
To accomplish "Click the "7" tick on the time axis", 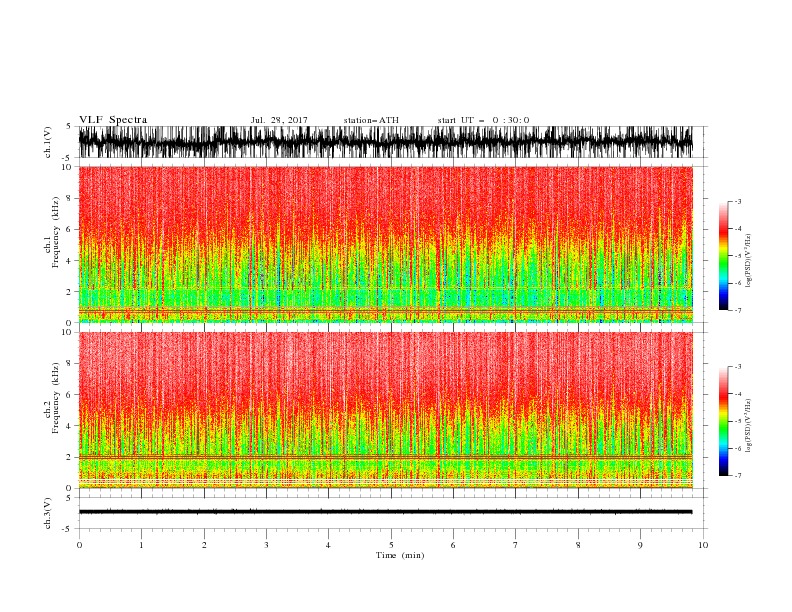I will pyautogui.click(x=516, y=545).
